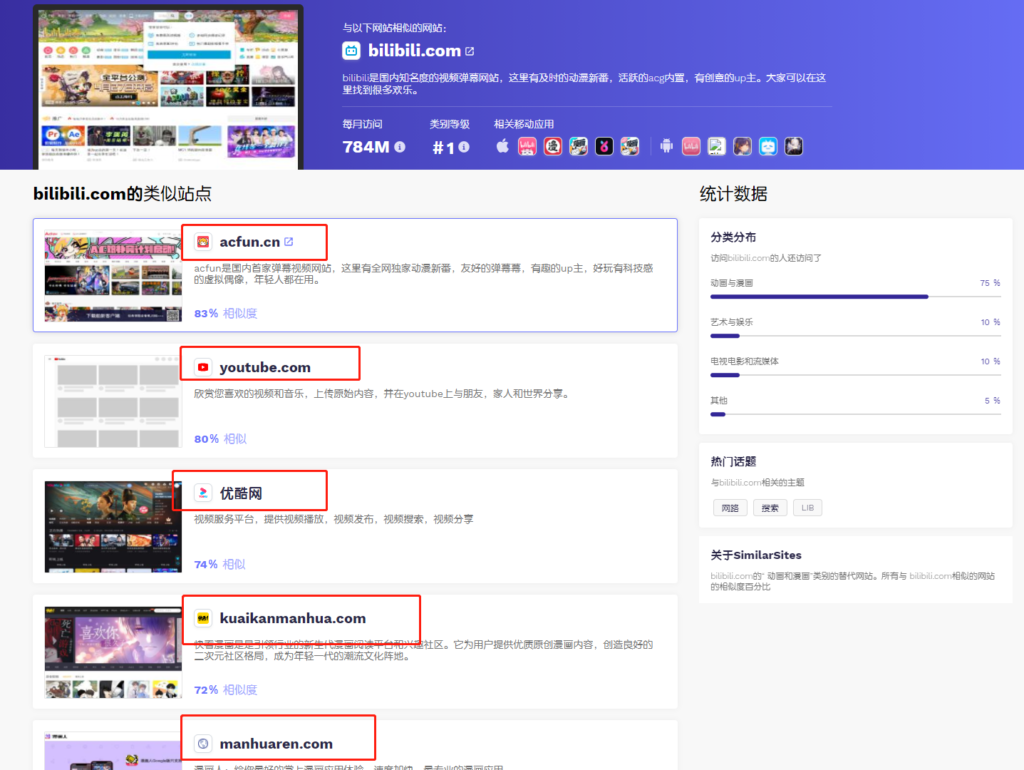Click the broken-image placeholder Android app icon
The width and height of the screenshot is (1024, 770).
(716, 146)
